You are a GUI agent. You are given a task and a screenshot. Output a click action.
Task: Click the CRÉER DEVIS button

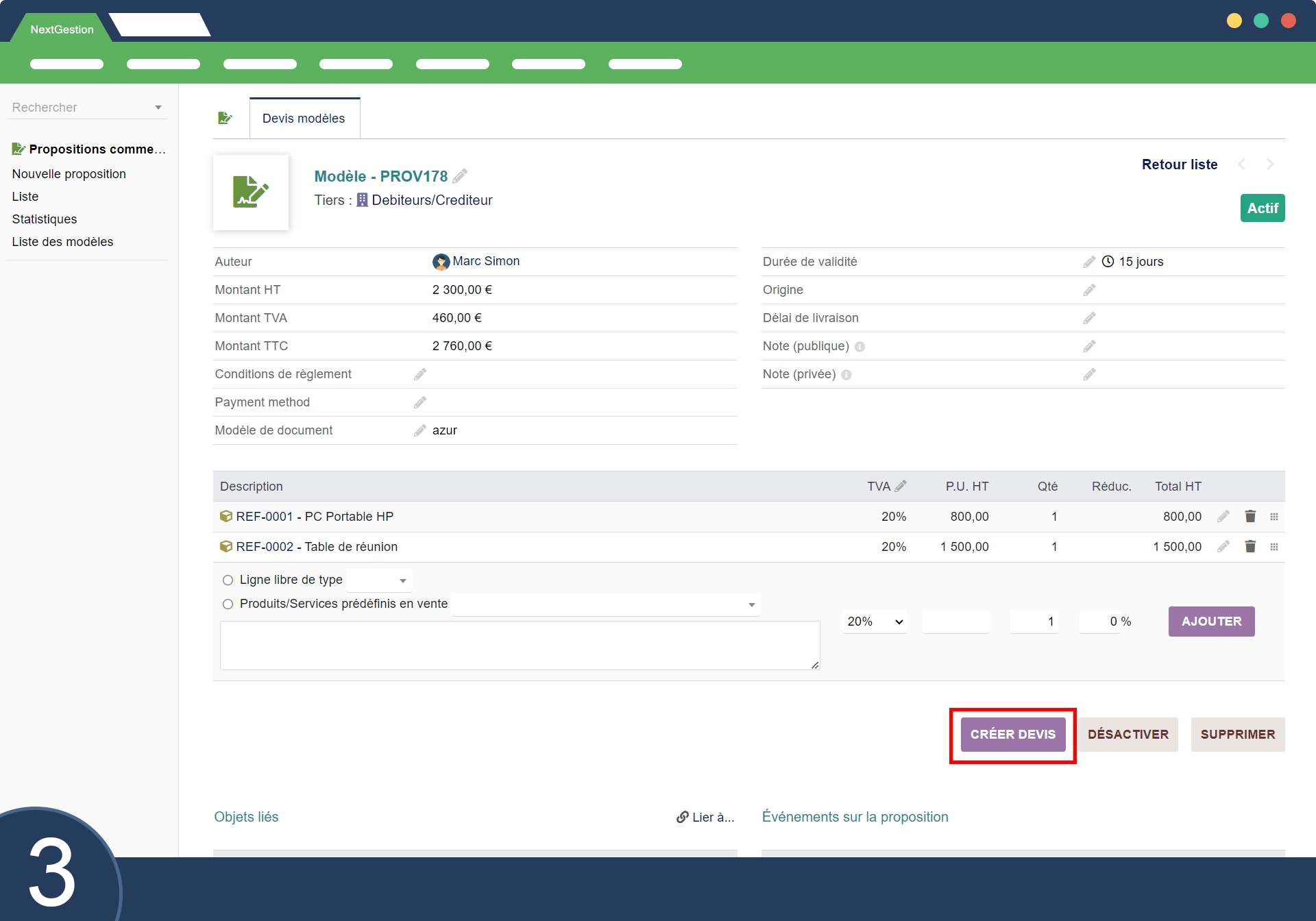(1012, 735)
